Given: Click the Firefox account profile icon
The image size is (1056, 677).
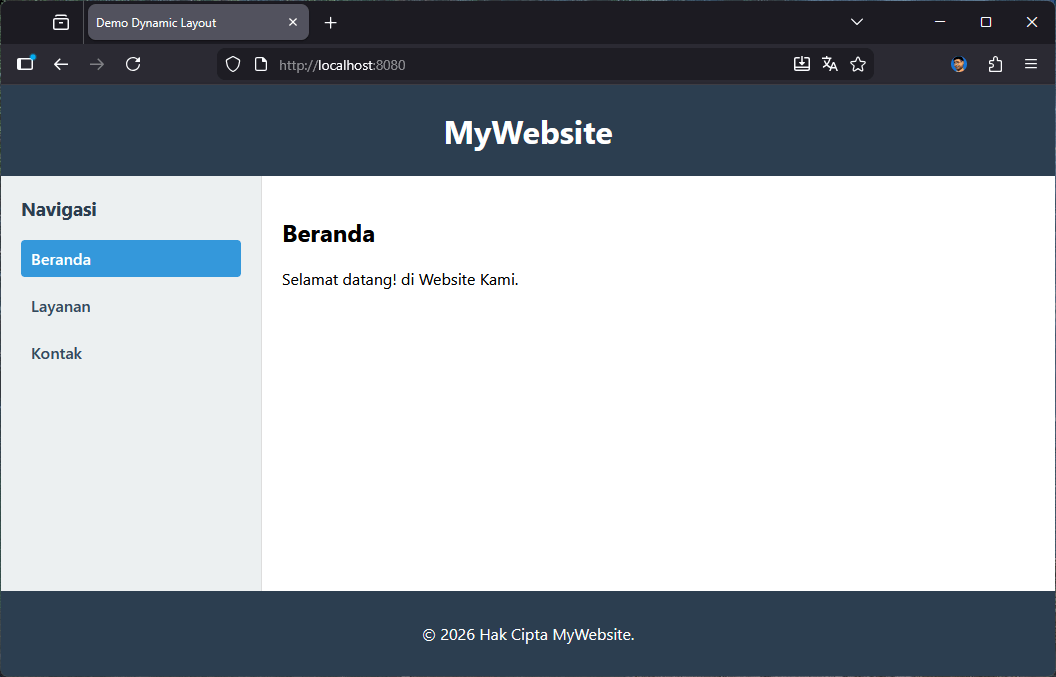Looking at the screenshot, I should [x=959, y=63].
